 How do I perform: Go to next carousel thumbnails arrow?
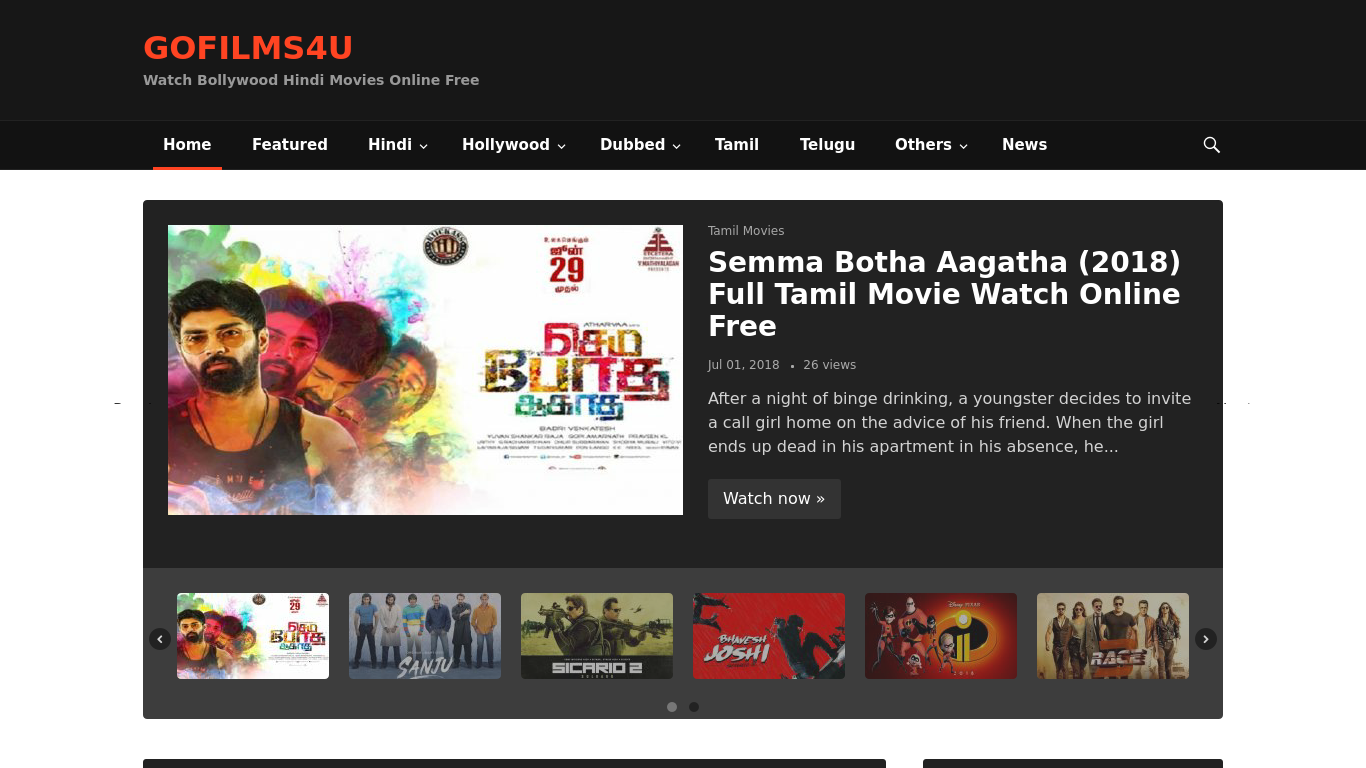tap(1206, 639)
